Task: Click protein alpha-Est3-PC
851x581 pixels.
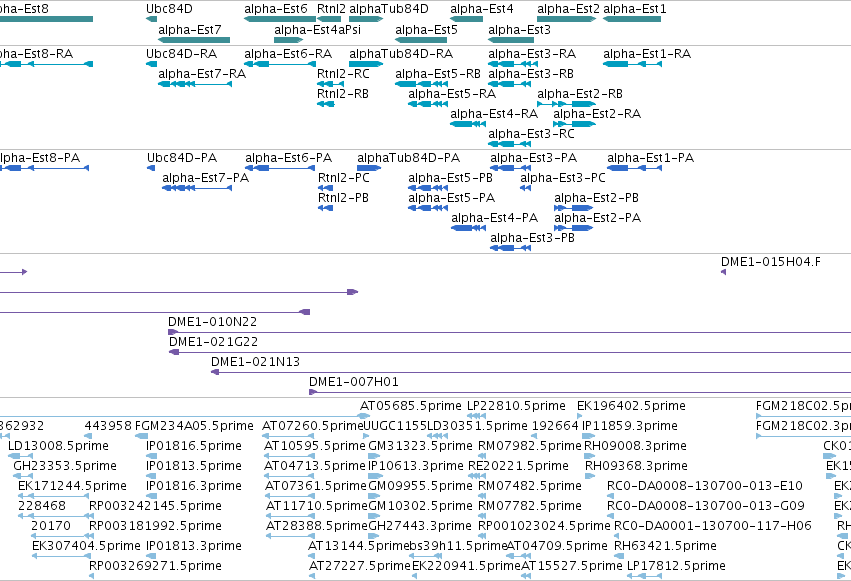Action: (x=563, y=178)
